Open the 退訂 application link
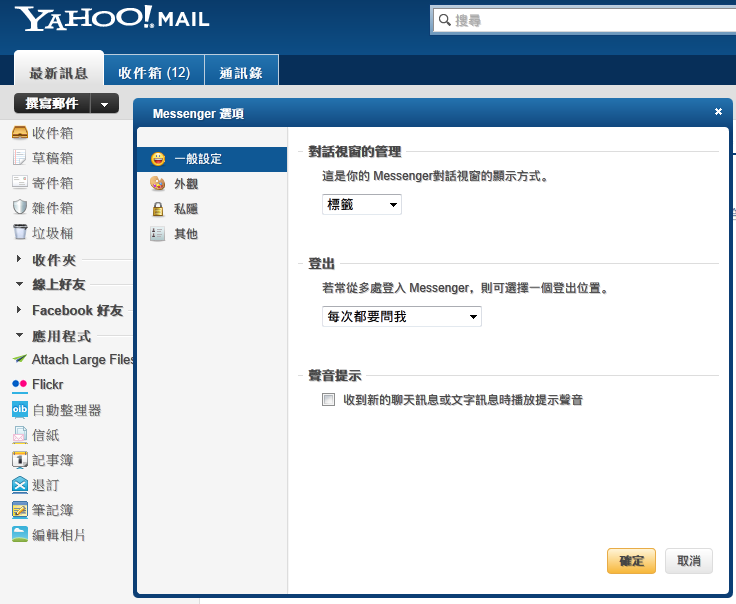Image resolution: width=736 pixels, height=604 pixels. 46,485
